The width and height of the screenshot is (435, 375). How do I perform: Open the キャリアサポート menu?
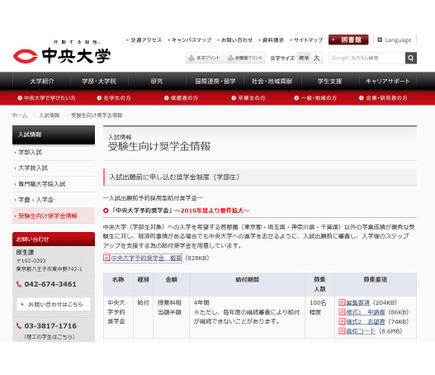tap(388, 81)
